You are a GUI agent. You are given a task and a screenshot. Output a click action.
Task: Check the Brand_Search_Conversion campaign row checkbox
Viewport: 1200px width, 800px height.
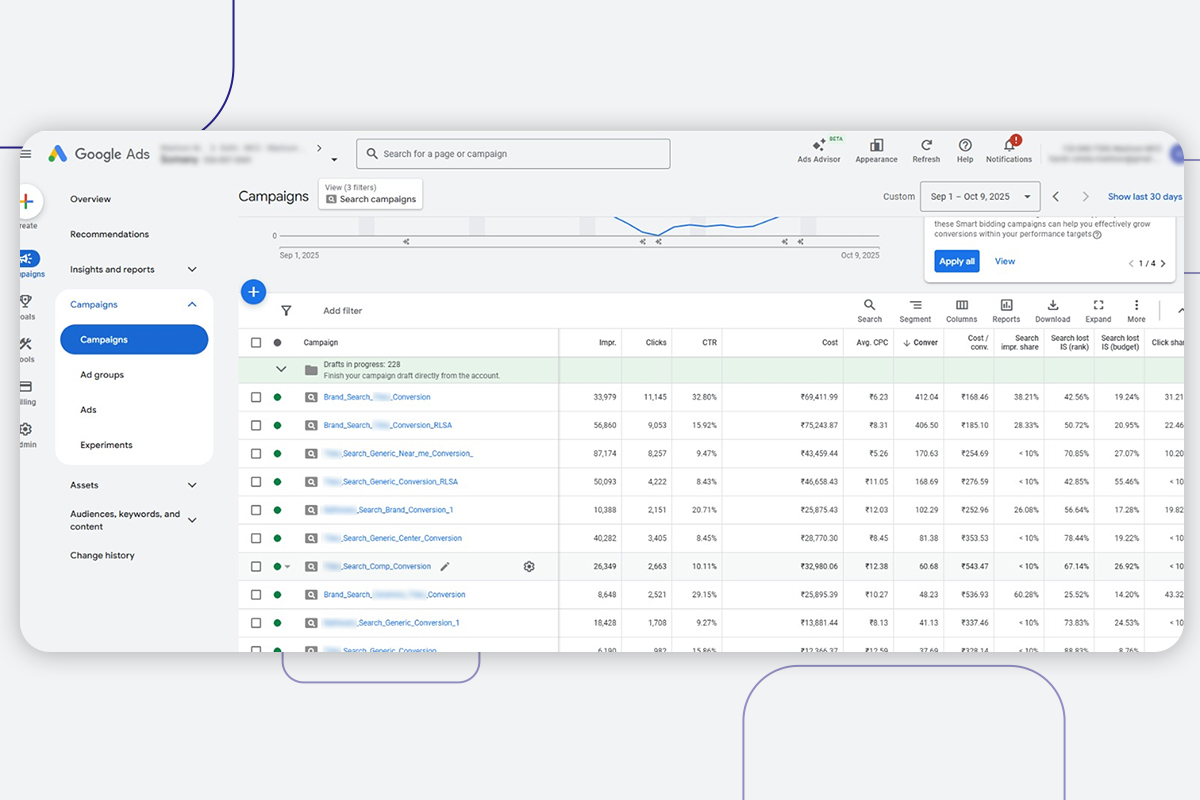tap(256, 396)
